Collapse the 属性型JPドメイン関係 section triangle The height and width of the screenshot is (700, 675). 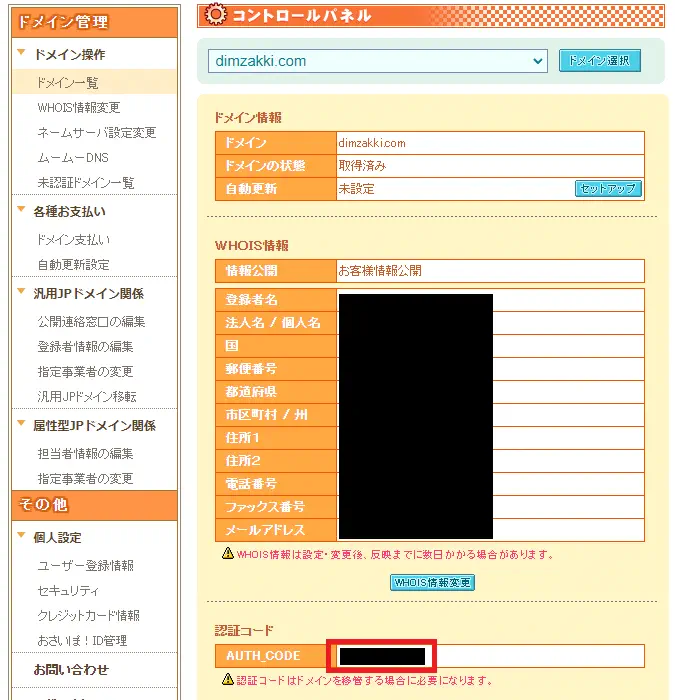coord(22,425)
